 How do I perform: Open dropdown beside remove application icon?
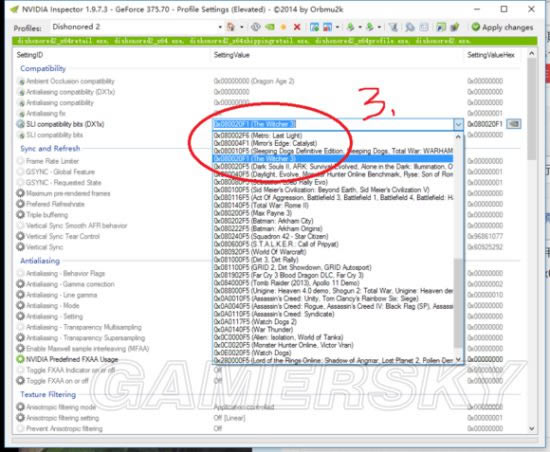click(337, 27)
